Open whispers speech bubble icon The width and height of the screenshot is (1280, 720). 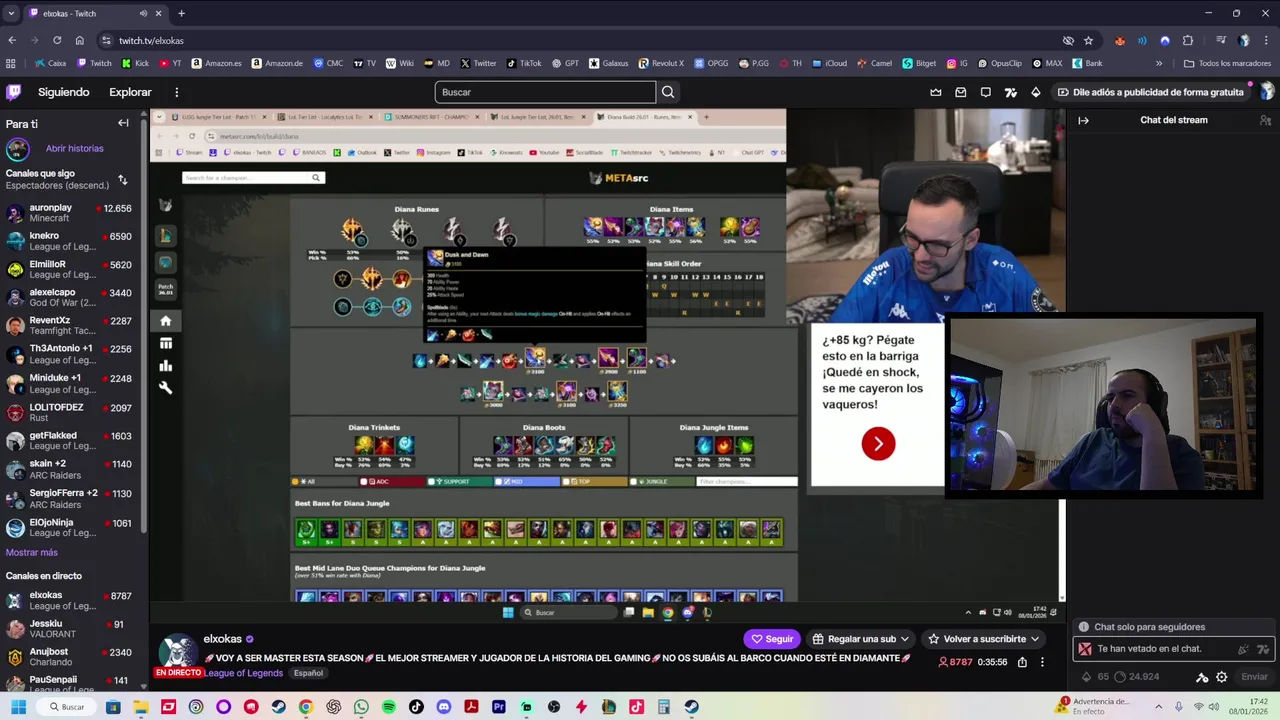tap(986, 92)
